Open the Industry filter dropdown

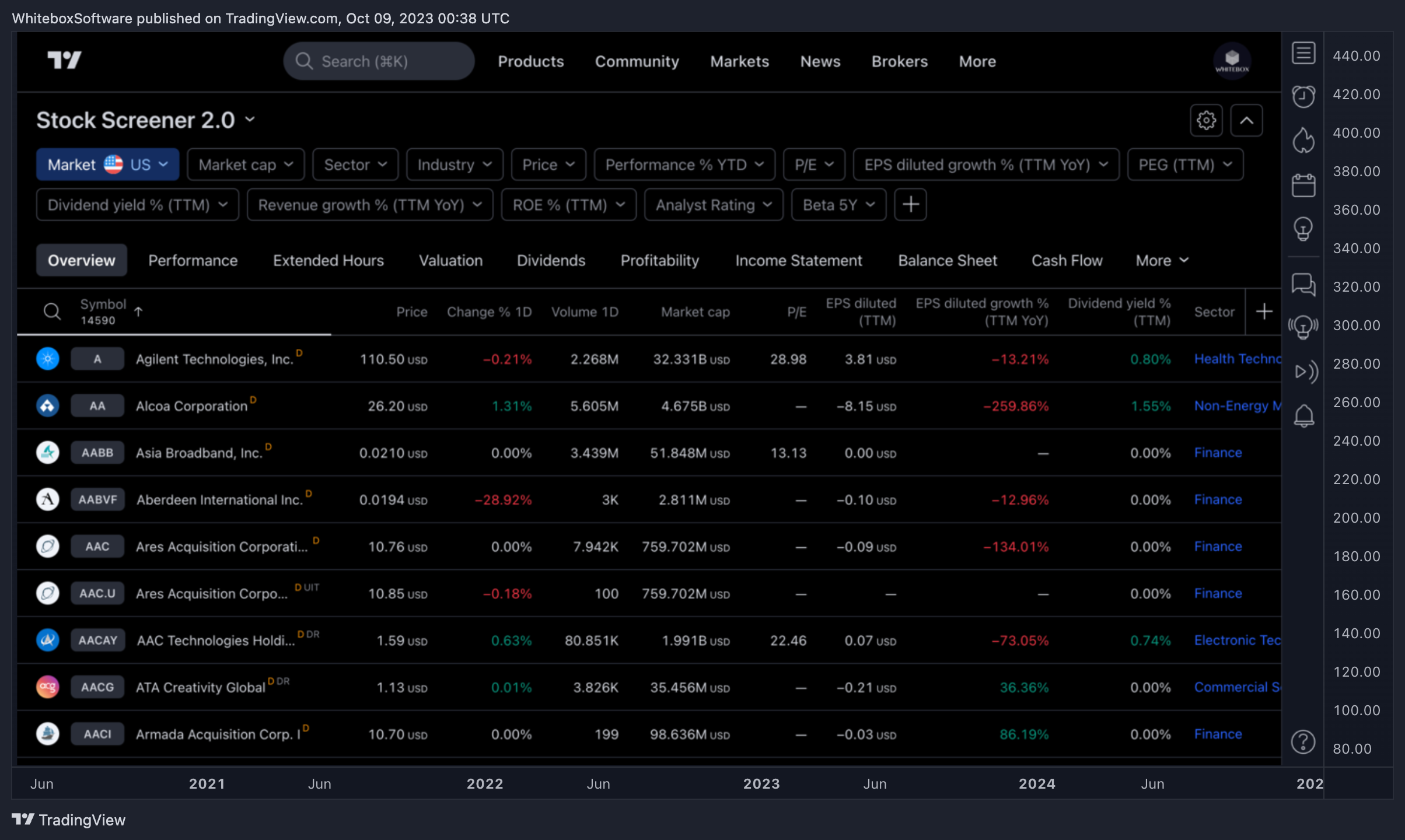click(x=455, y=164)
